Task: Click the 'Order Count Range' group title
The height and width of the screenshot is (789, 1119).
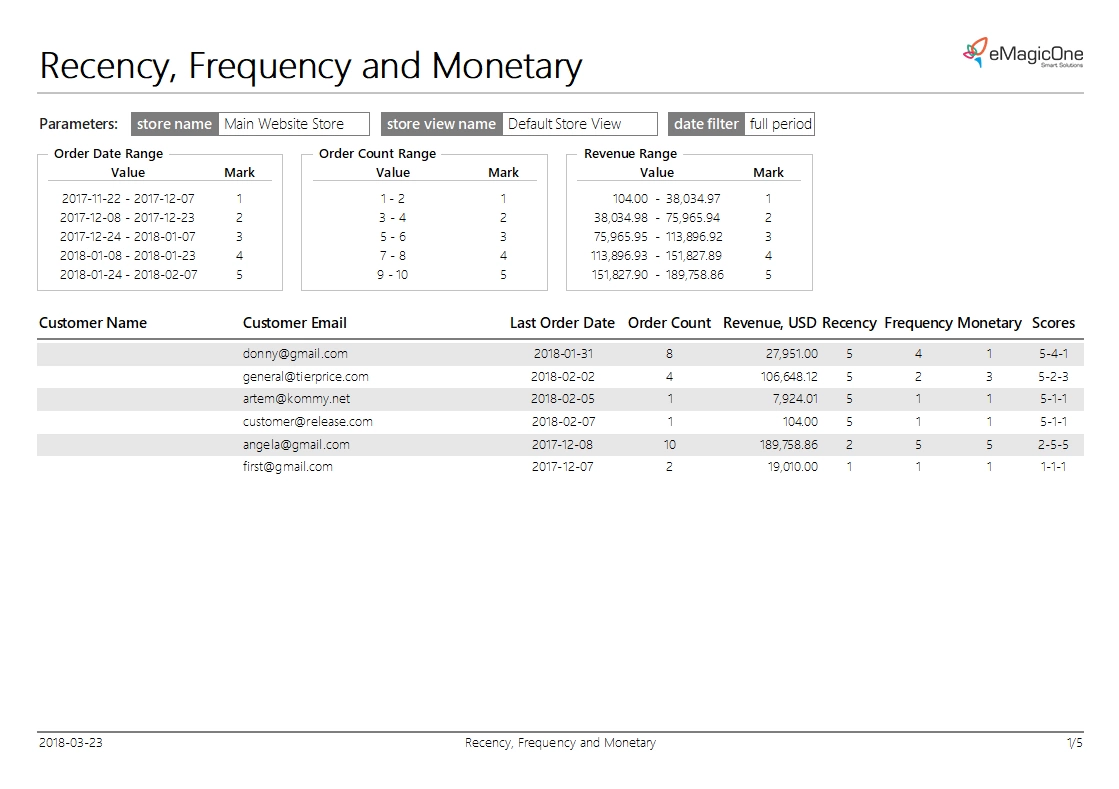Action: [x=377, y=153]
